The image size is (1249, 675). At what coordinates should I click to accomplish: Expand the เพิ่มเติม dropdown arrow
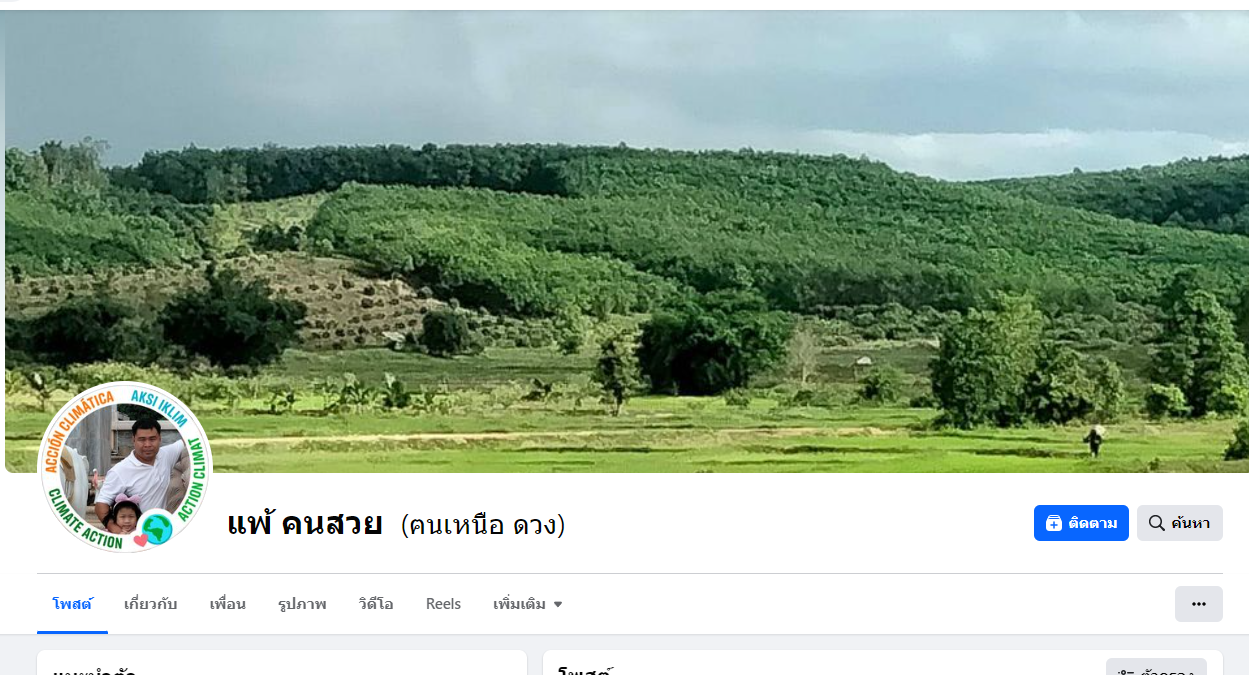point(558,604)
